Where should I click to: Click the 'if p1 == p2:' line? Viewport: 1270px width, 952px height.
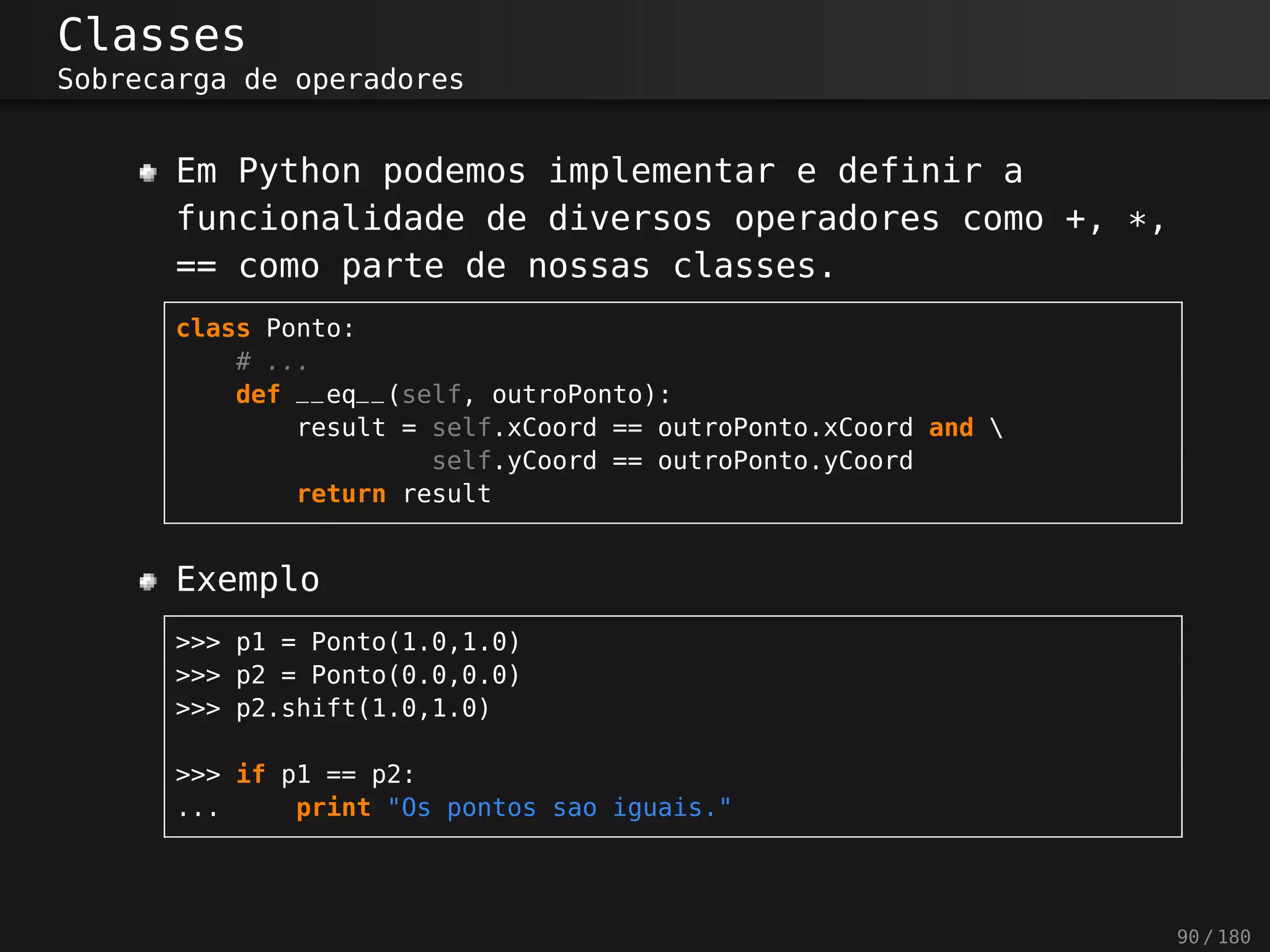pos(295,775)
